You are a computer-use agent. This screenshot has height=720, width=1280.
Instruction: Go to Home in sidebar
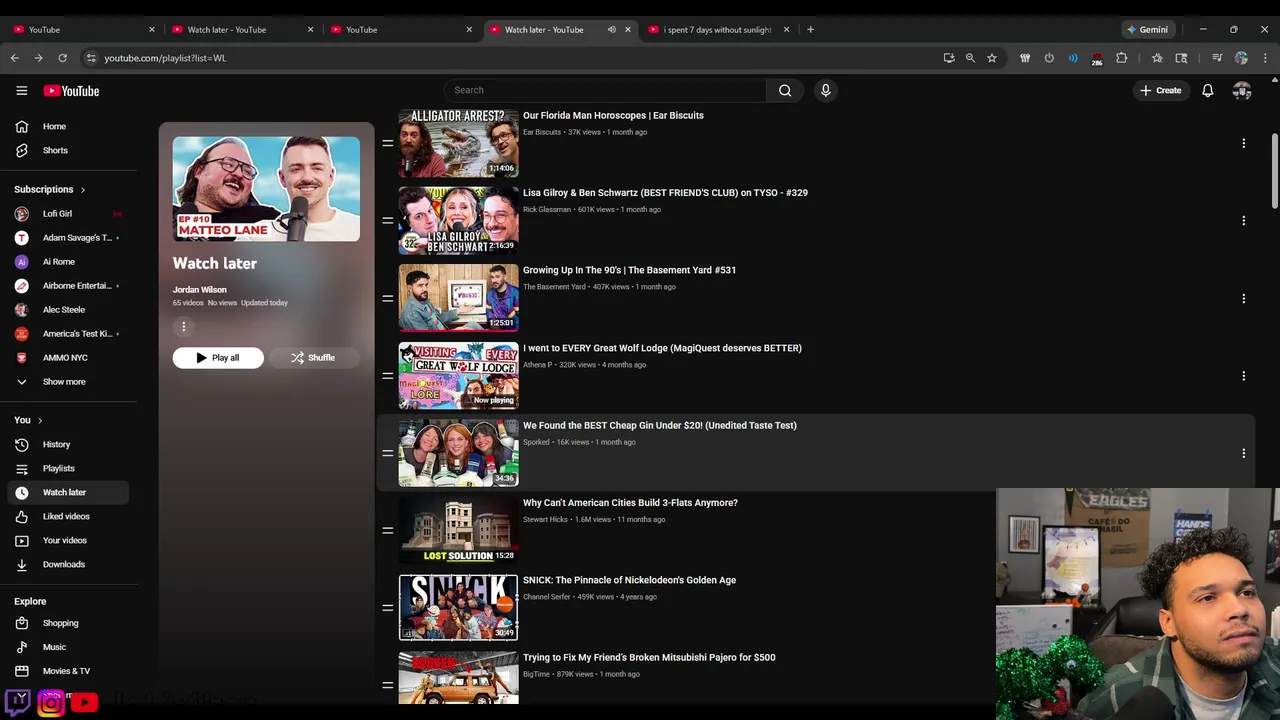pos(68,126)
